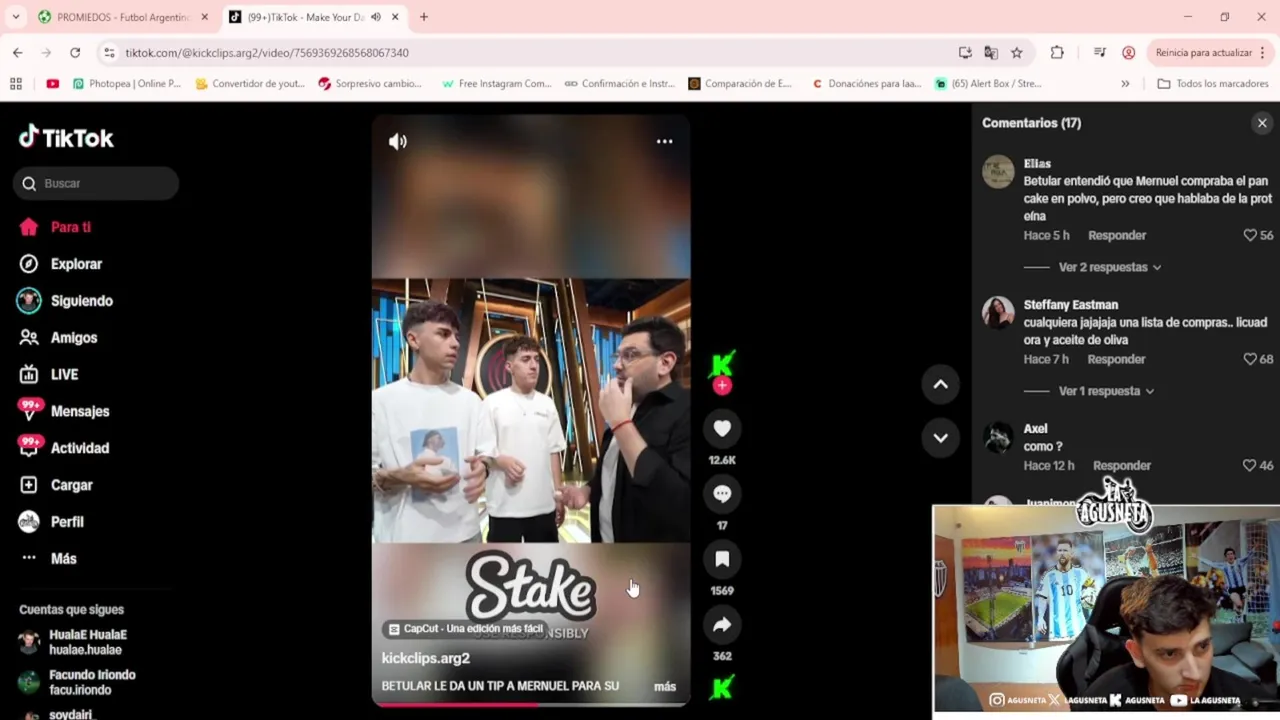
Task: Open Todos los marcadores folder
Action: (1212, 84)
